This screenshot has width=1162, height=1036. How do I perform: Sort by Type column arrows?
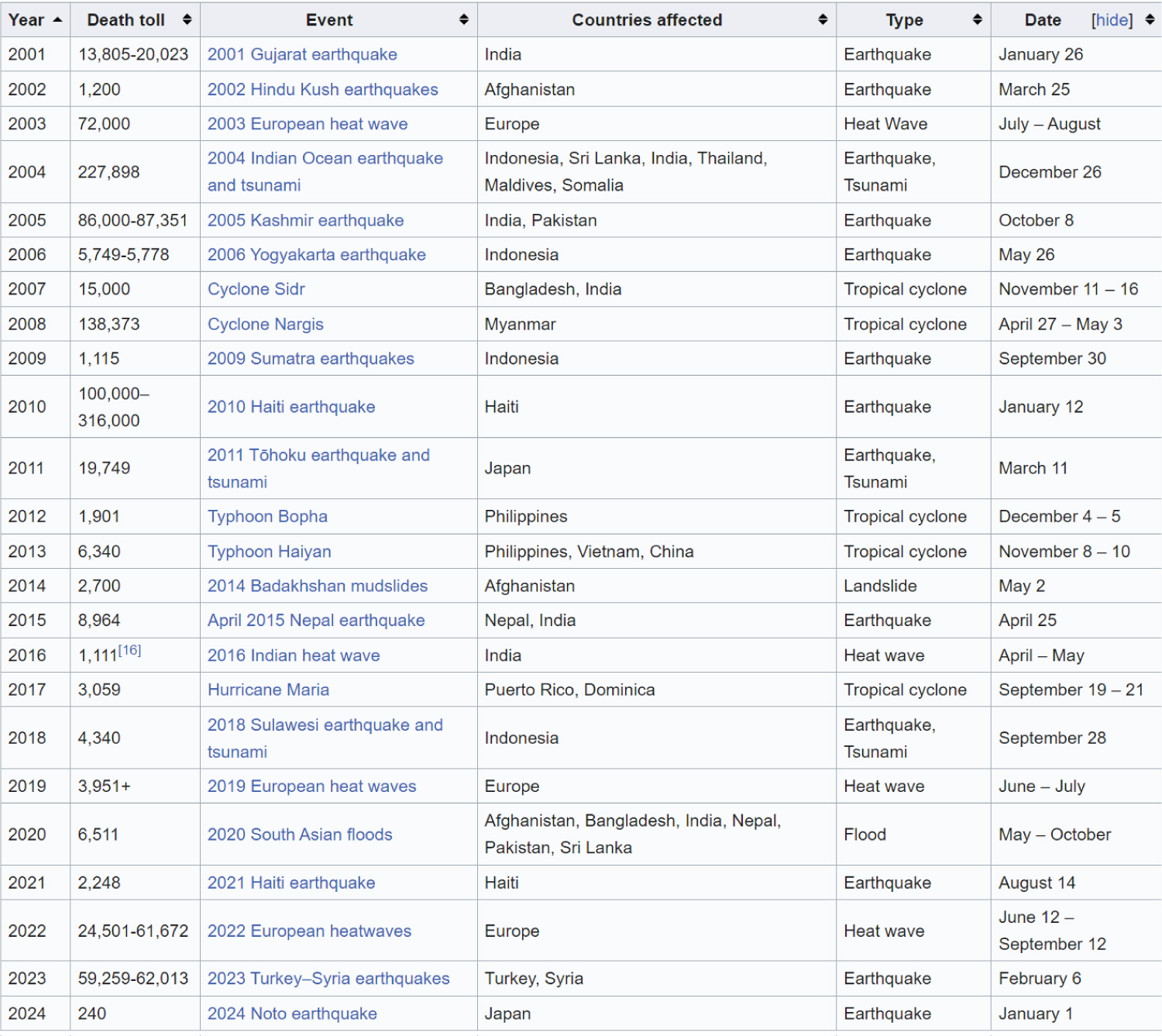978,20
